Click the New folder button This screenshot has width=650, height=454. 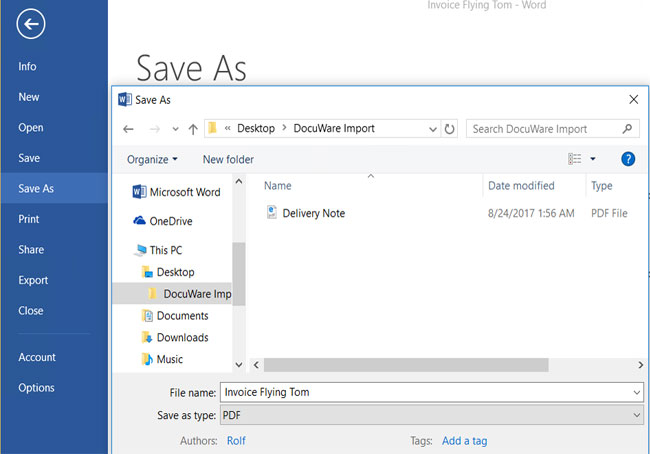228,159
